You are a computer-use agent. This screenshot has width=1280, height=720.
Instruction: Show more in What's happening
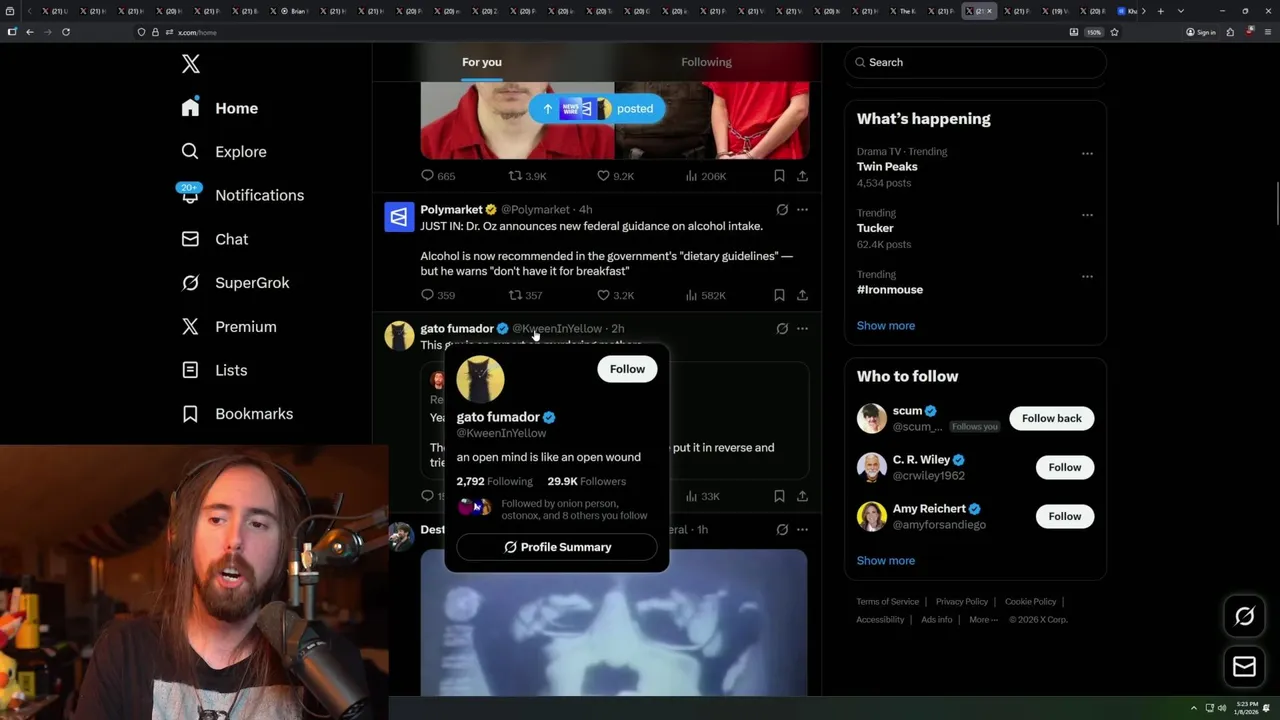pyautogui.click(x=886, y=326)
